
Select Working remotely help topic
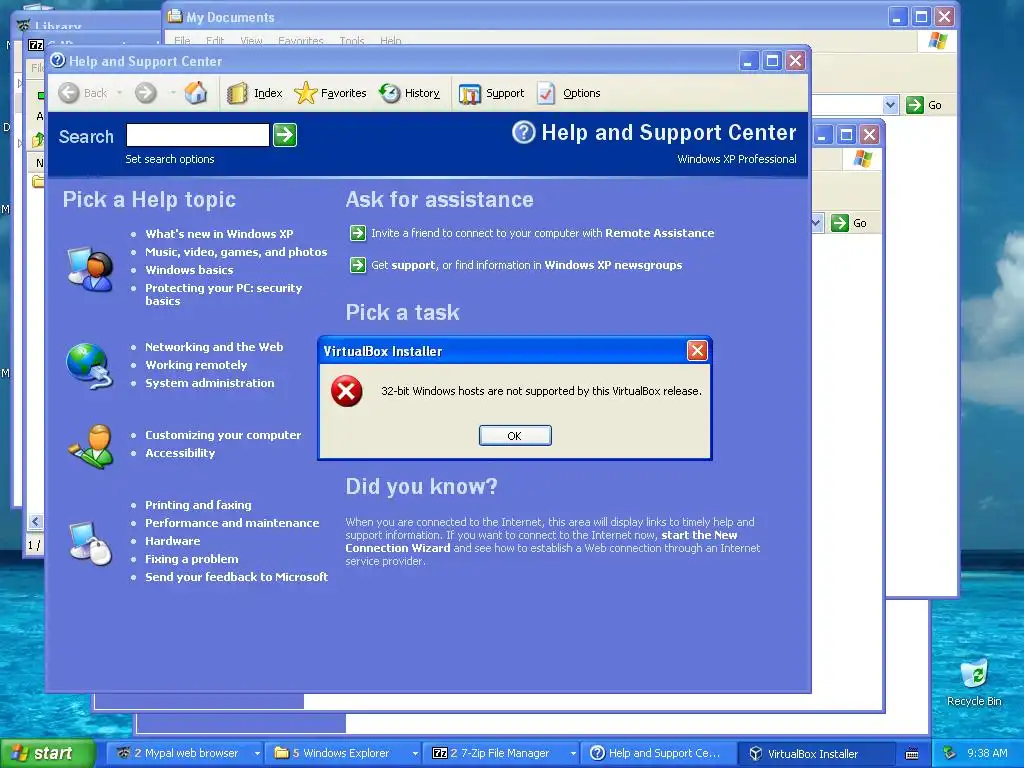pyautogui.click(x=196, y=365)
